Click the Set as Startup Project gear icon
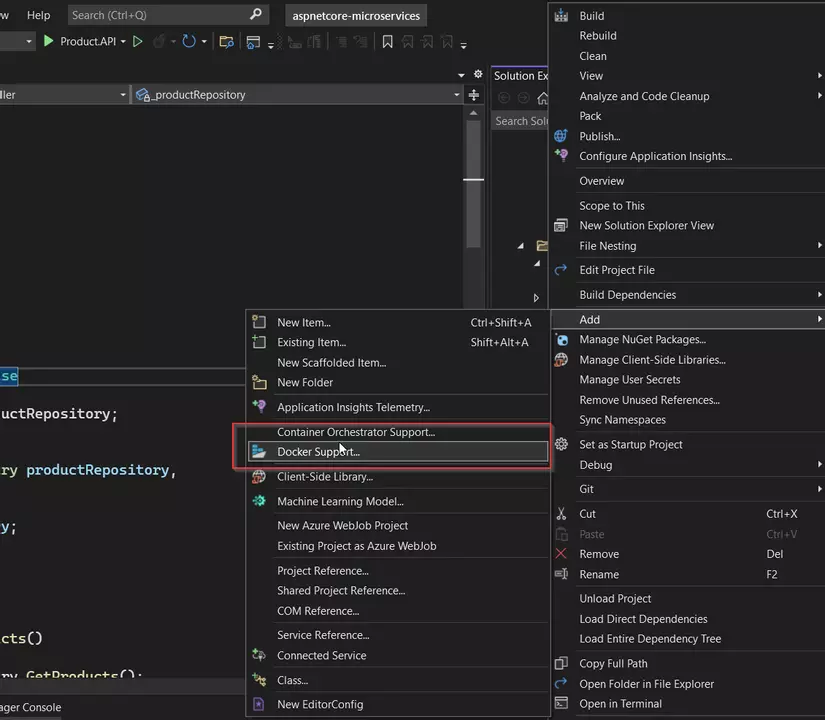 coord(561,444)
